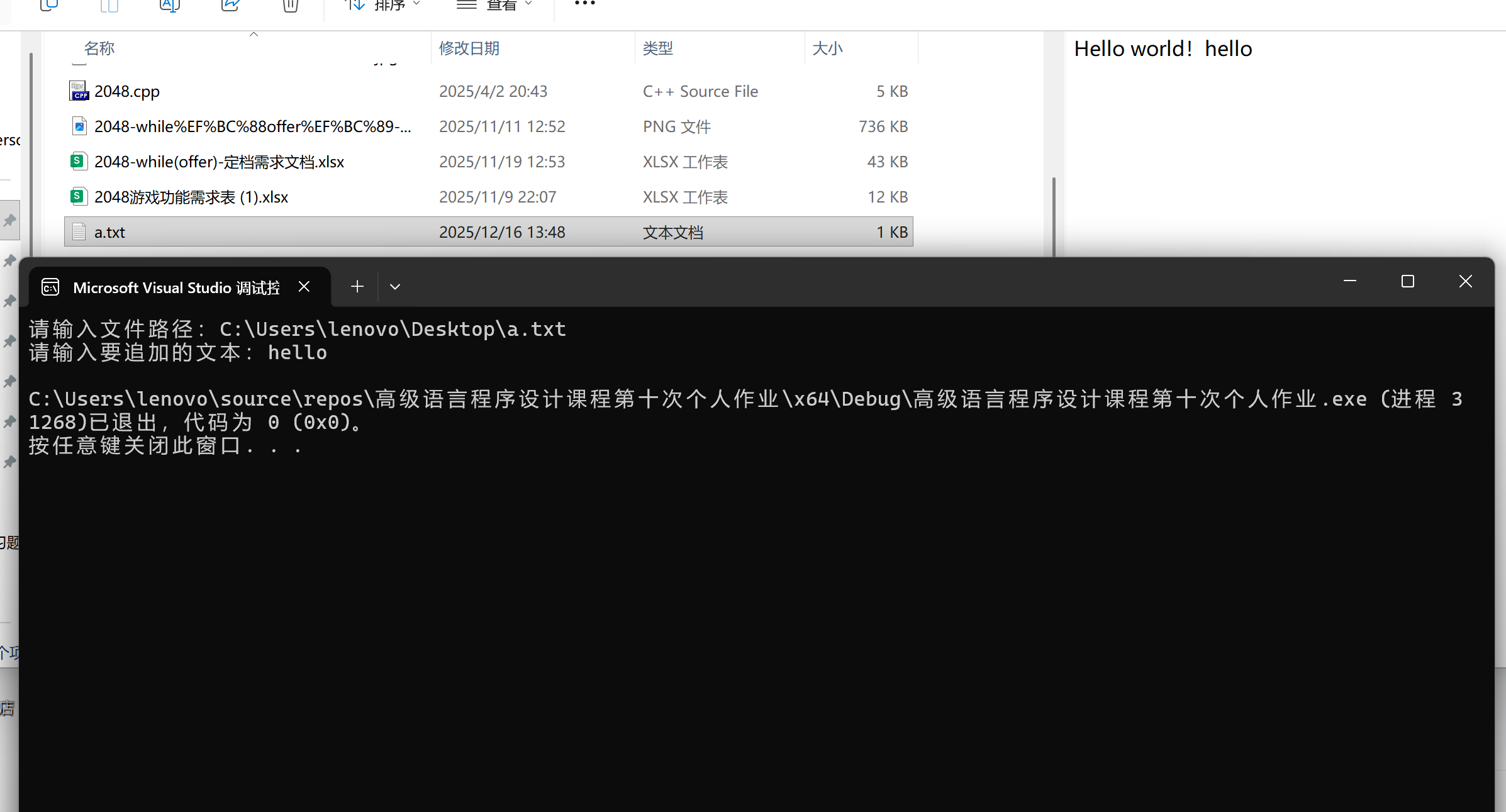Click the a.txt text file icon
Screen dimensions: 1506x812
point(79,232)
